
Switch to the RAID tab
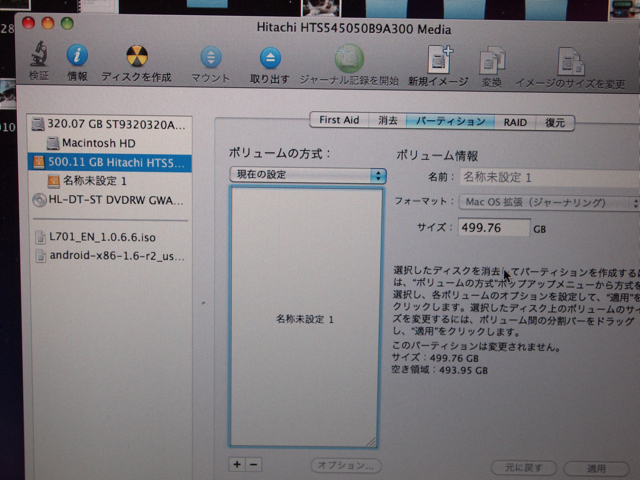tap(515, 122)
